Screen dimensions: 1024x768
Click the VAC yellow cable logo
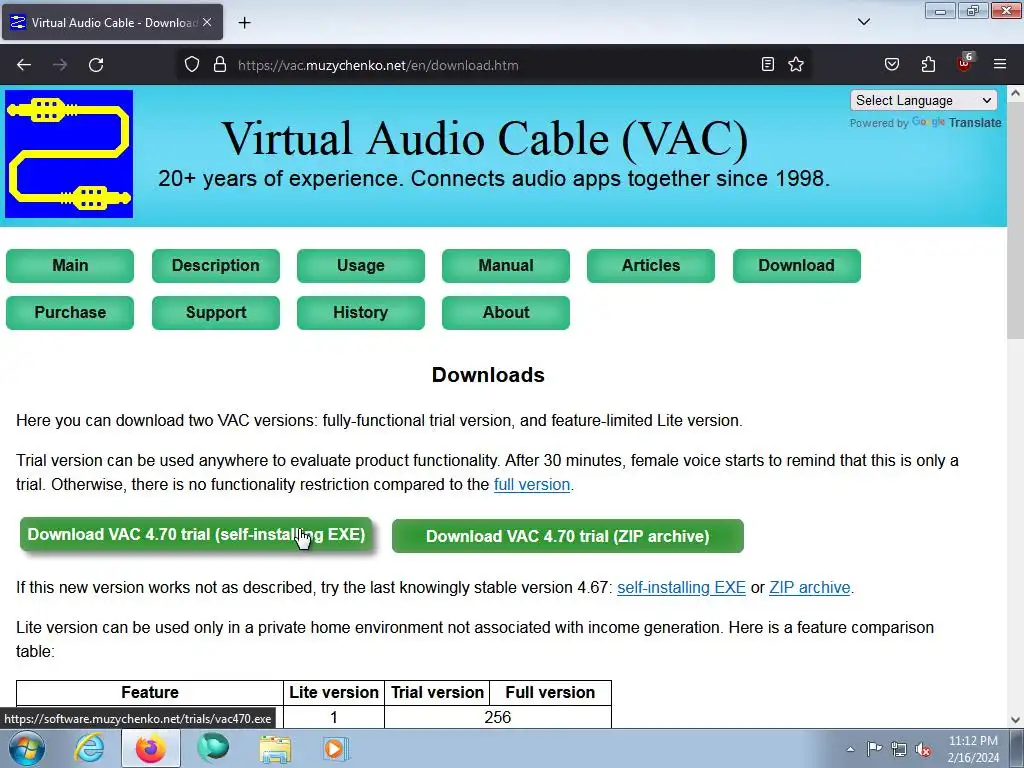pyautogui.click(x=69, y=154)
